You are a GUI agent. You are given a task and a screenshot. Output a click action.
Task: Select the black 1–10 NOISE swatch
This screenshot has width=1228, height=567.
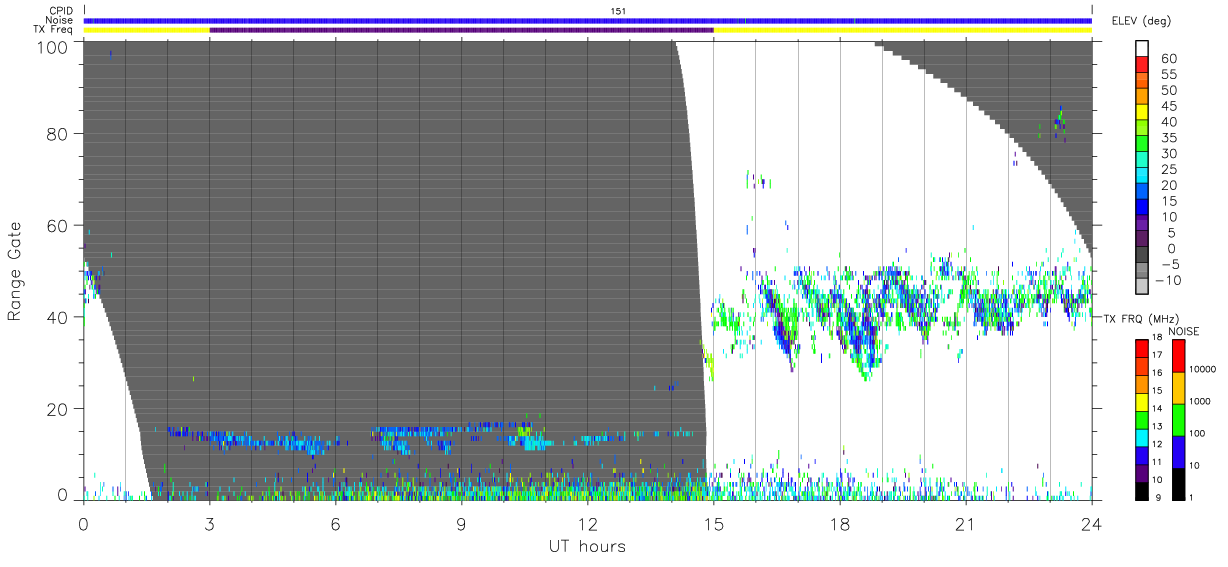pyautogui.click(x=1179, y=484)
